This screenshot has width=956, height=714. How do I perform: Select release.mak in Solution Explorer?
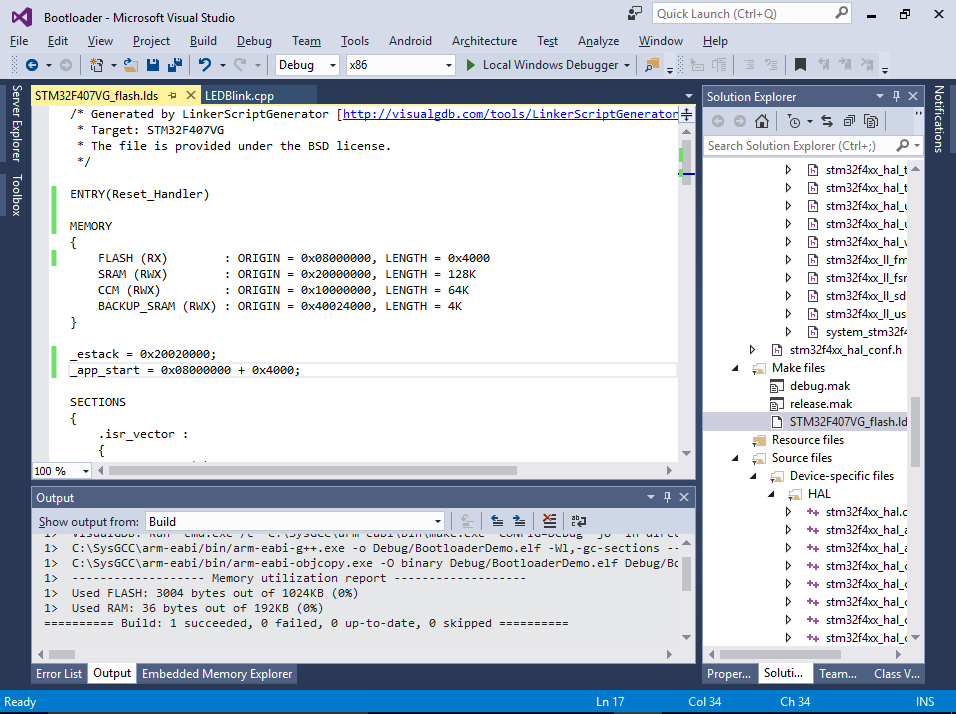(x=821, y=404)
